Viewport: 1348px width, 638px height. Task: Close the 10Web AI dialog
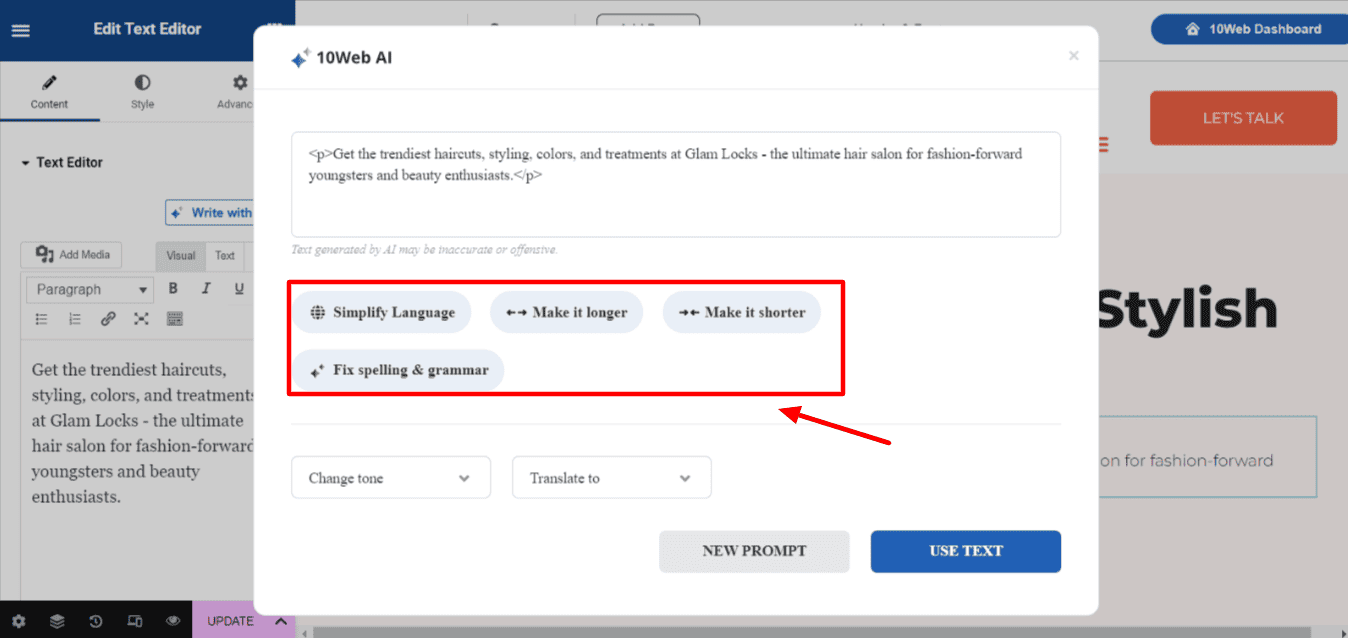(x=1074, y=56)
